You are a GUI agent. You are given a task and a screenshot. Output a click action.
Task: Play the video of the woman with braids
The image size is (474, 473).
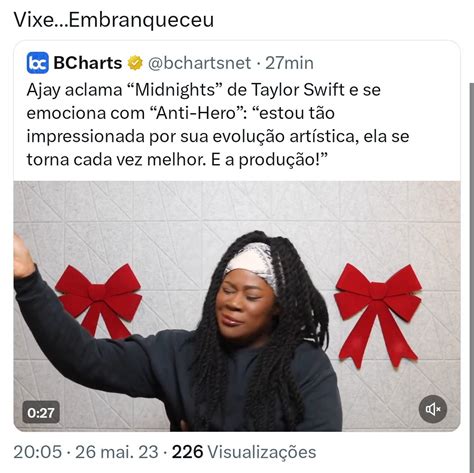click(237, 306)
